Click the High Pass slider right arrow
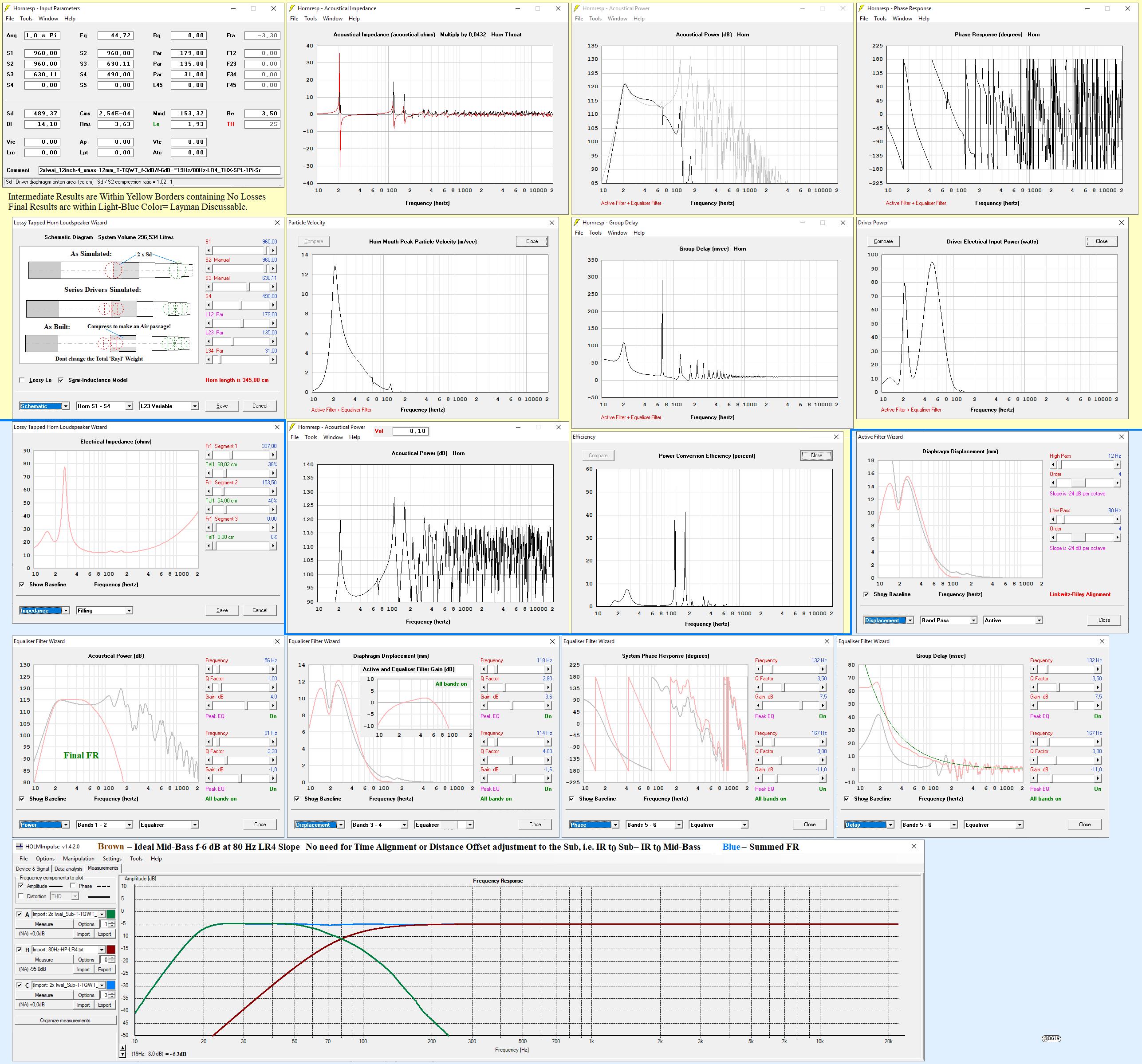 [1117, 464]
